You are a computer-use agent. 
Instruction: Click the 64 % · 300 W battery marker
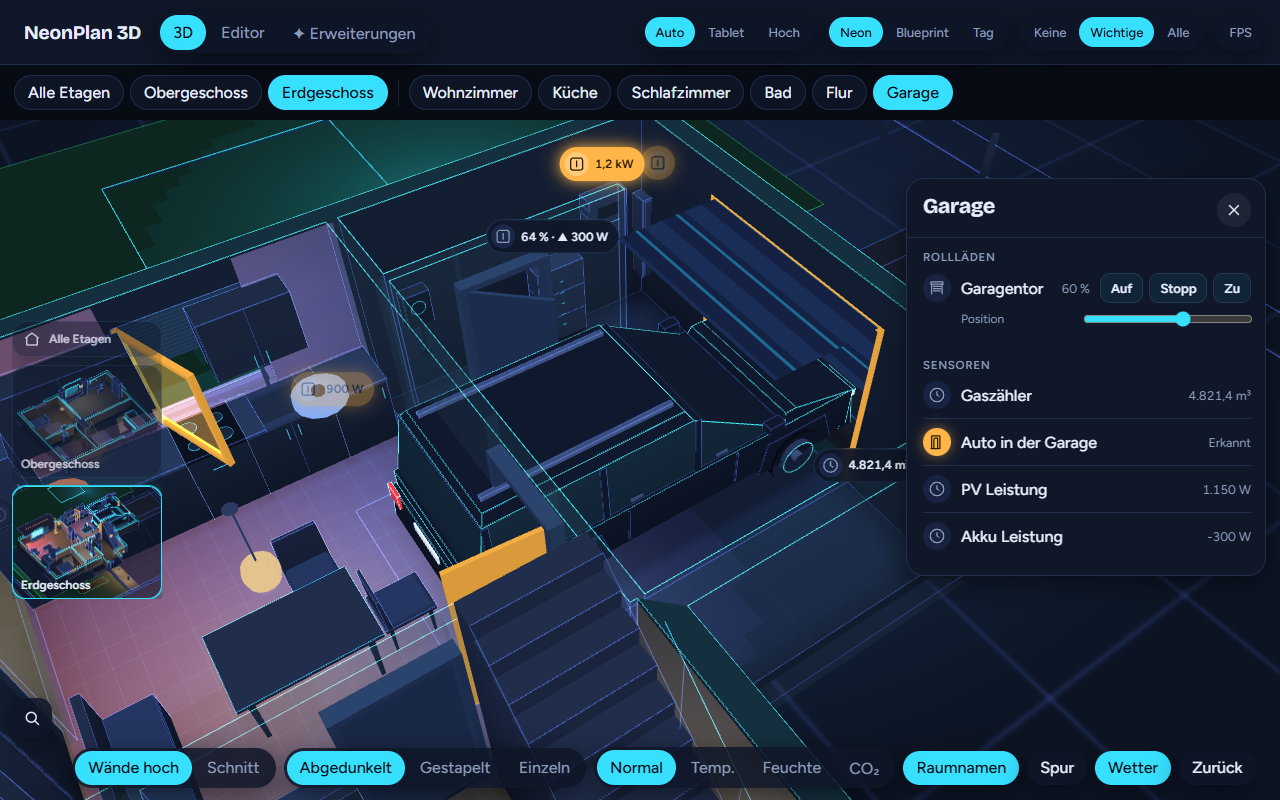tap(552, 237)
